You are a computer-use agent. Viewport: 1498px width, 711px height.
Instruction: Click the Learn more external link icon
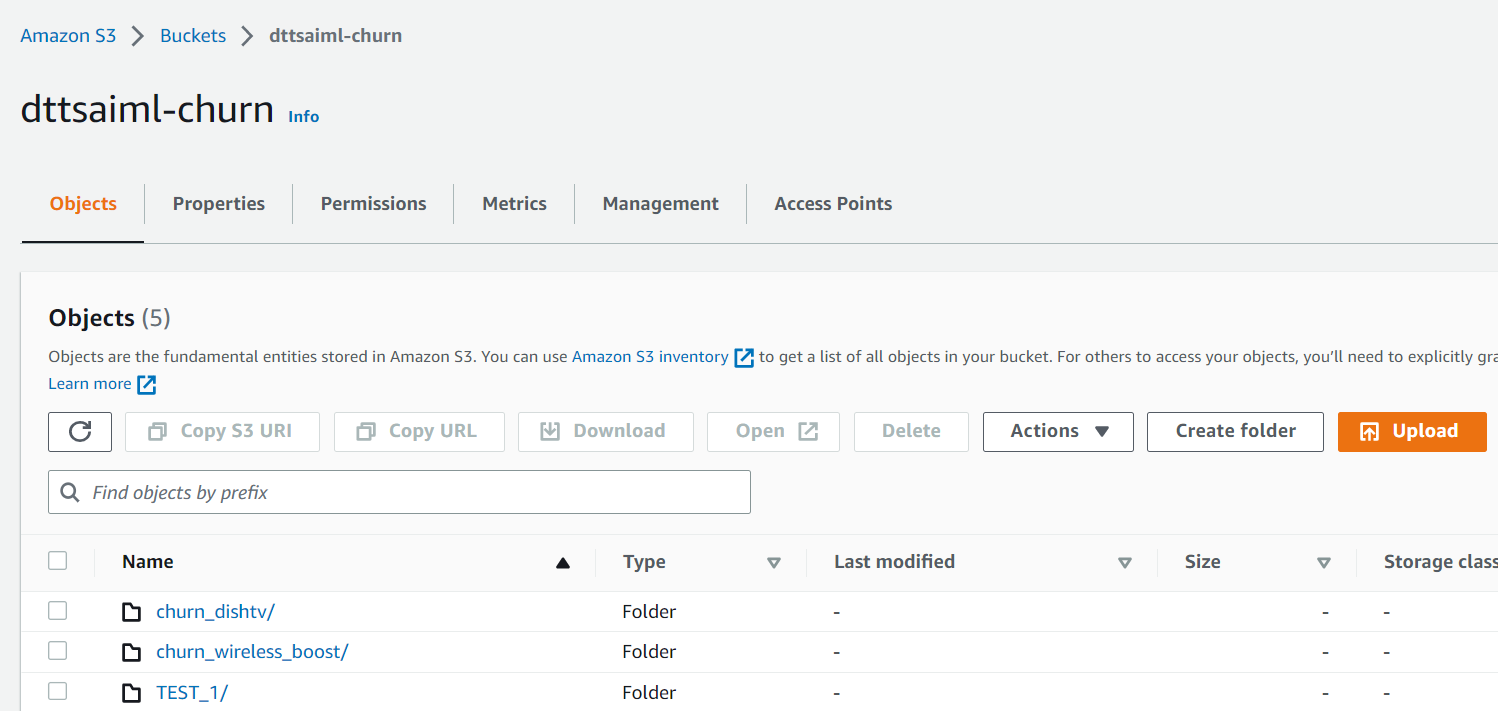tap(146, 383)
